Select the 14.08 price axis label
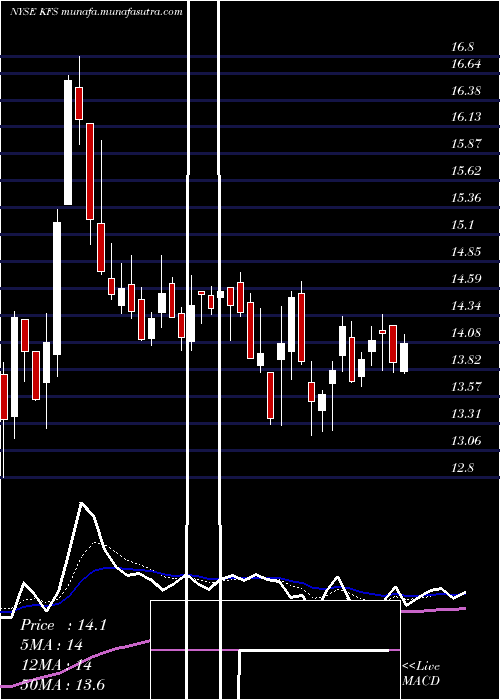Viewport: 500px width, 700px height. tap(466, 333)
